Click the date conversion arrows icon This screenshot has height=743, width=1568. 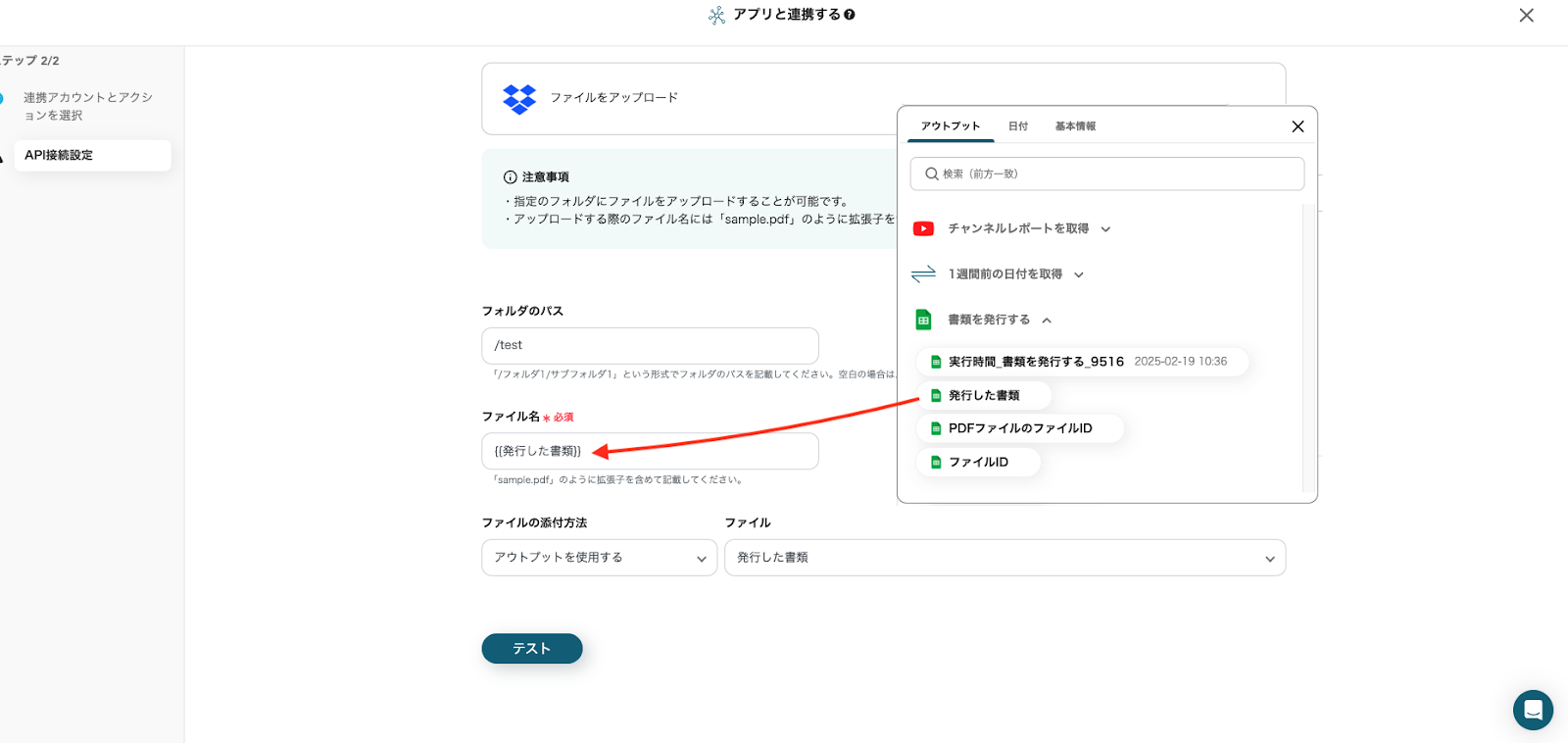tap(923, 274)
